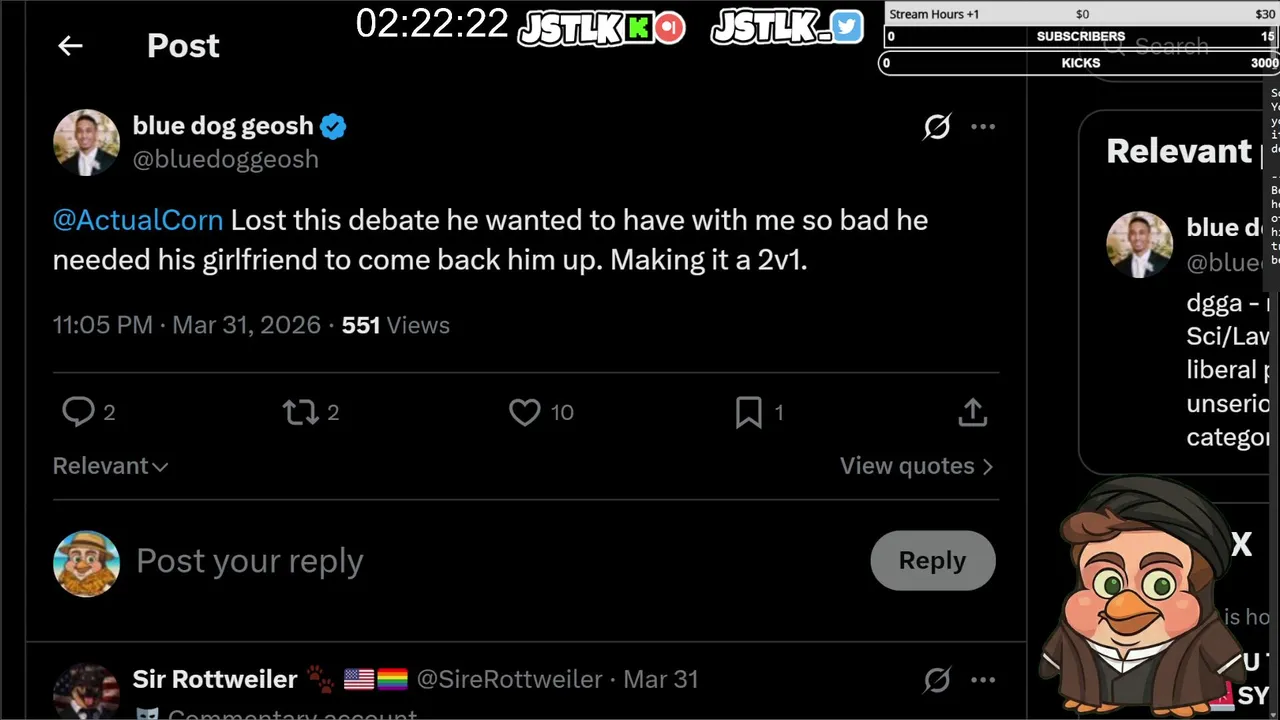Click the reply comment icon
The image size is (1280, 720).
79,412
